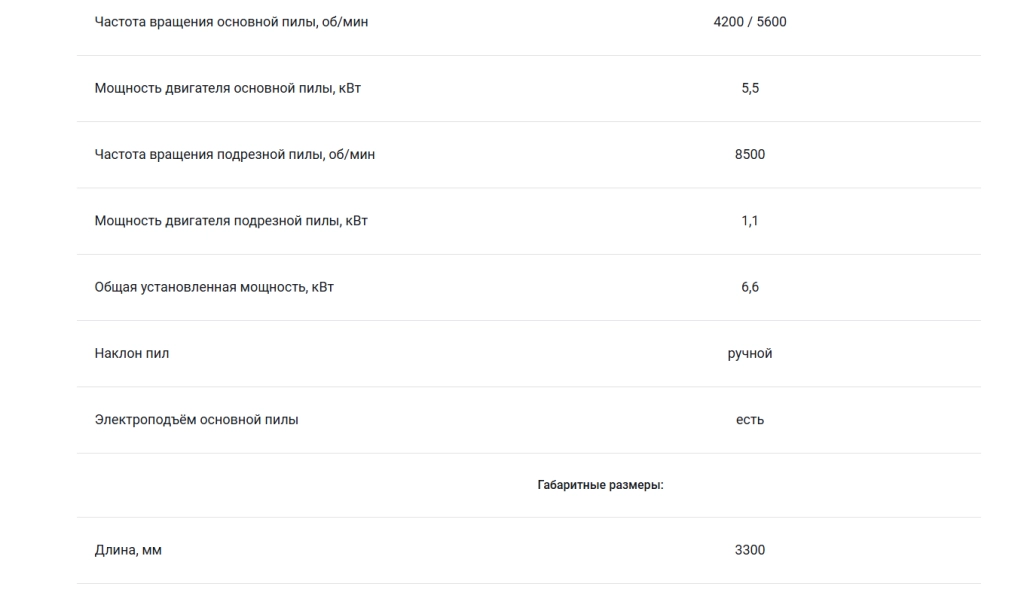1024x602 pixels.
Task: Click the 'Длина, мм' row label
Action: pyautogui.click(x=128, y=550)
